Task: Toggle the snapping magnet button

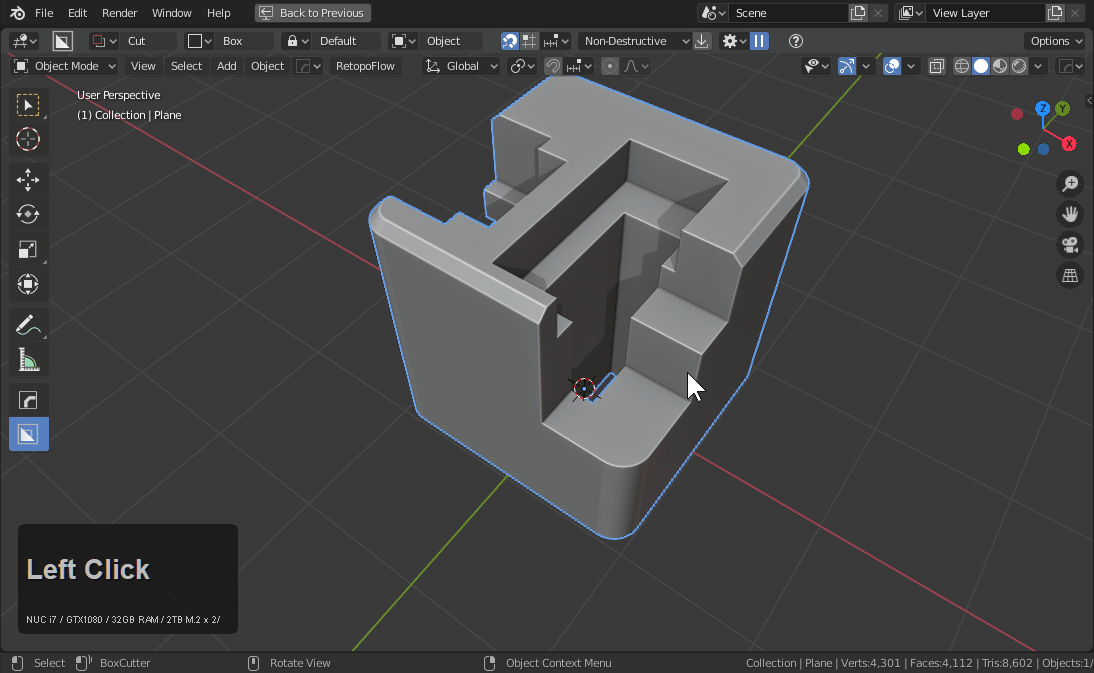Action: click(553, 66)
